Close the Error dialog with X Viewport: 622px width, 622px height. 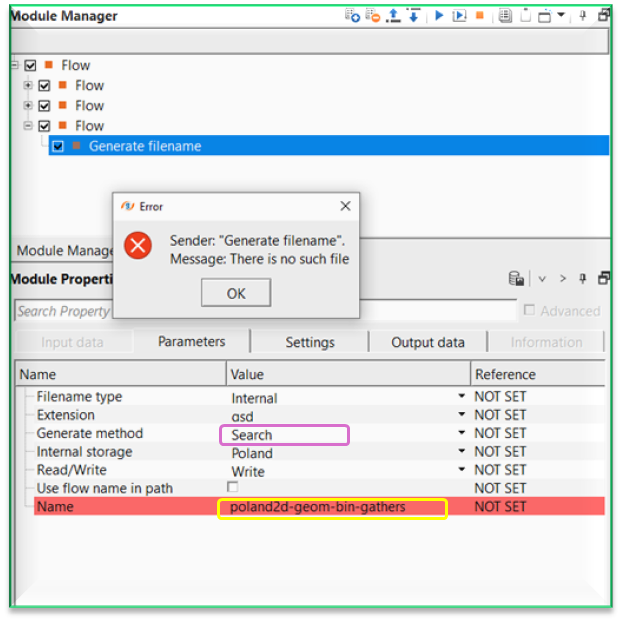(x=346, y=206)
